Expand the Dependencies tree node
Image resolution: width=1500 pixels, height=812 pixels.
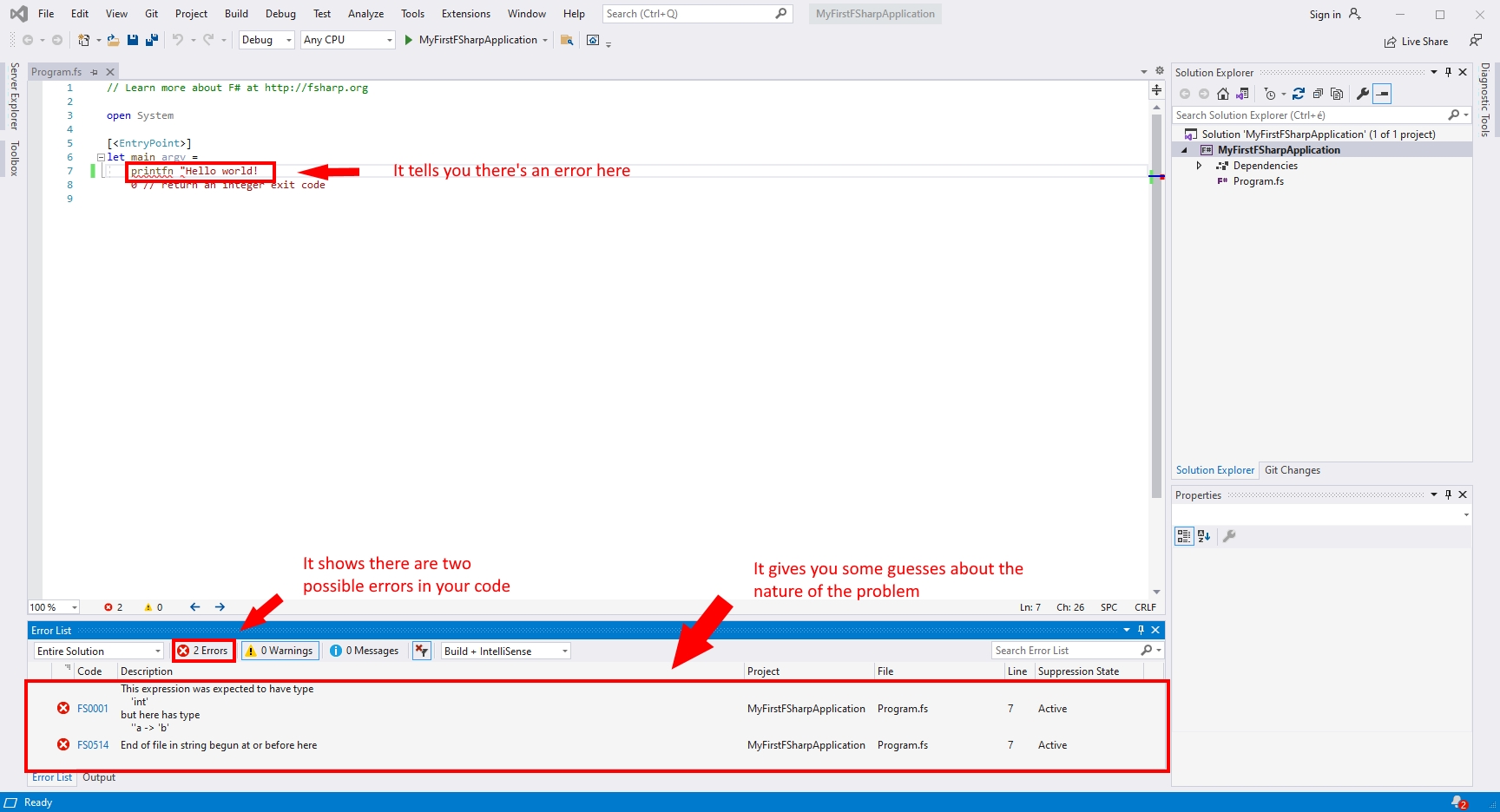pos(1200,166)
